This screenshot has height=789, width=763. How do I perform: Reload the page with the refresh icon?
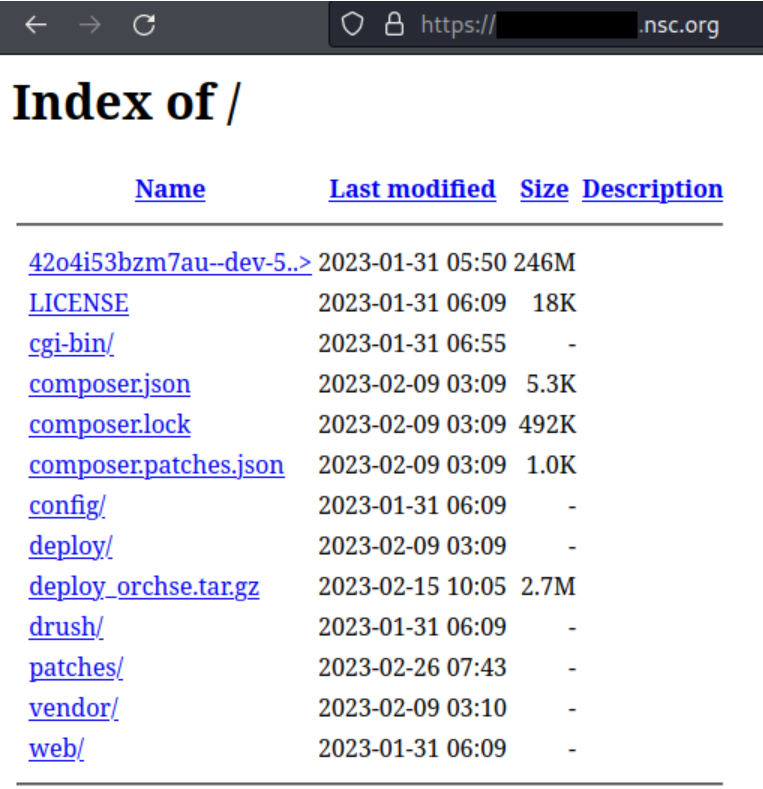click(x=144, y=24)
